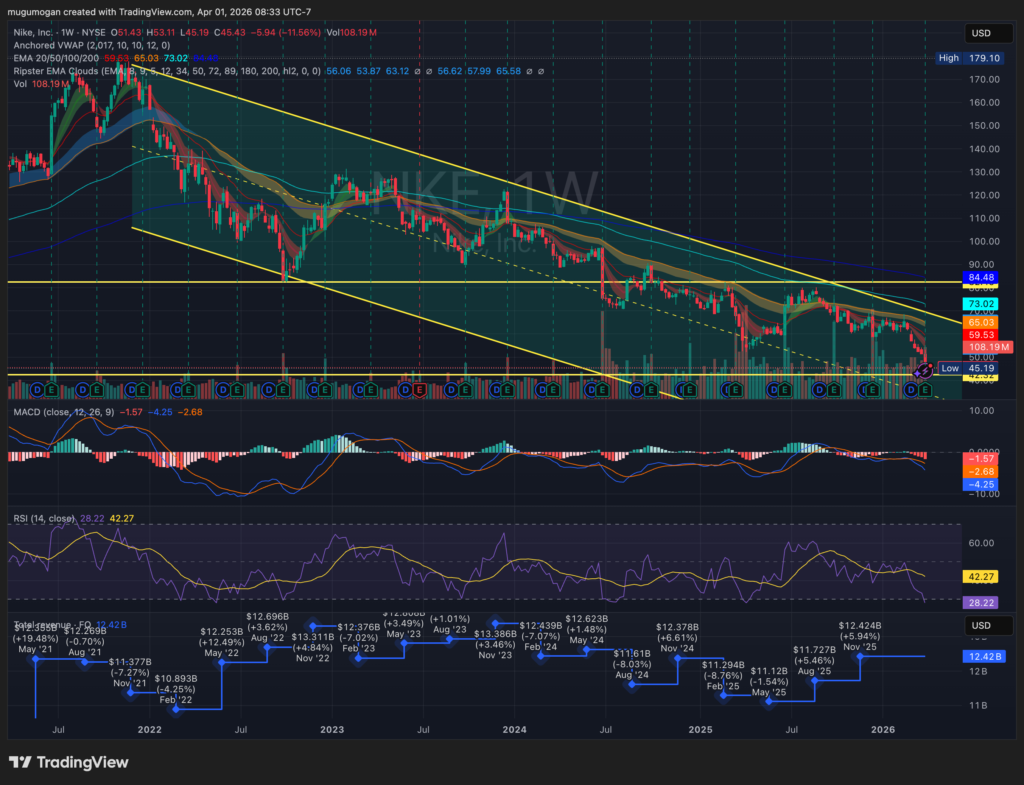Click the leftmost dividend D marker
Screen dimensions: 1024x785
[x=38, y=389]
